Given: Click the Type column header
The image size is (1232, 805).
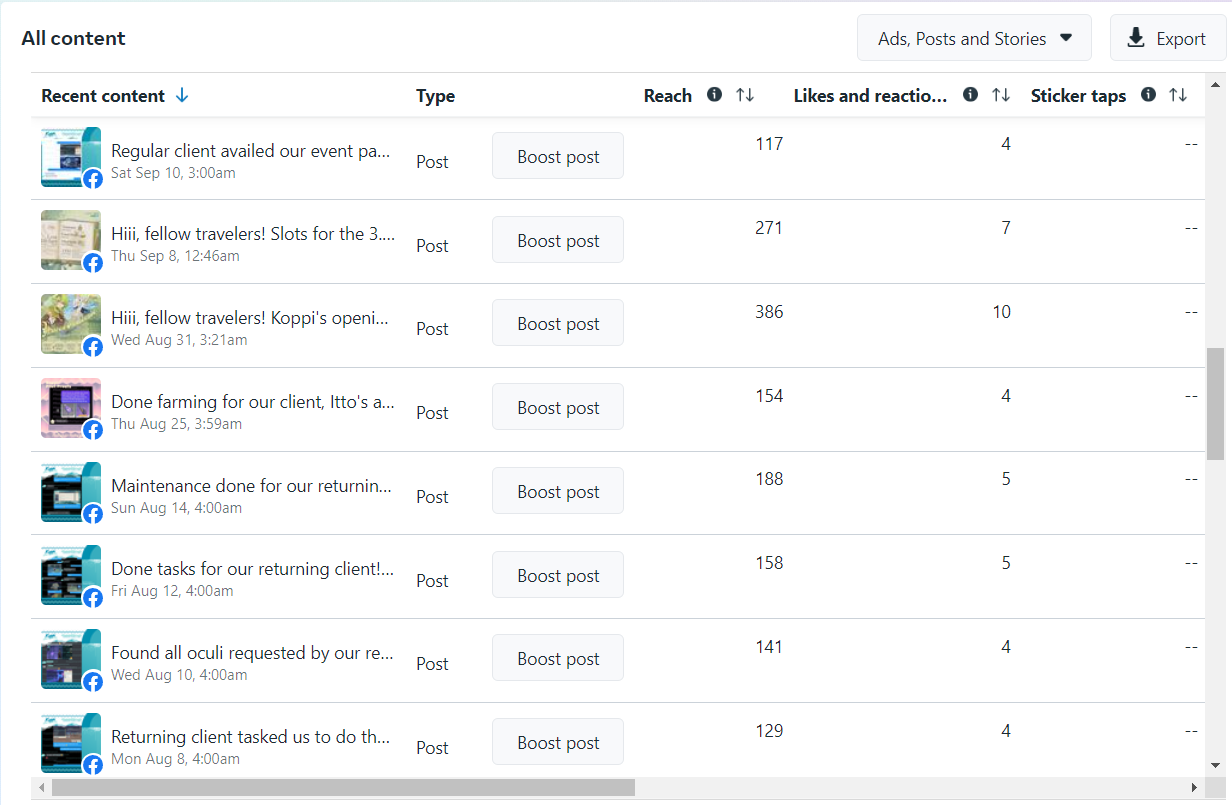Looking at the screenshot, I should click(436, 96).
